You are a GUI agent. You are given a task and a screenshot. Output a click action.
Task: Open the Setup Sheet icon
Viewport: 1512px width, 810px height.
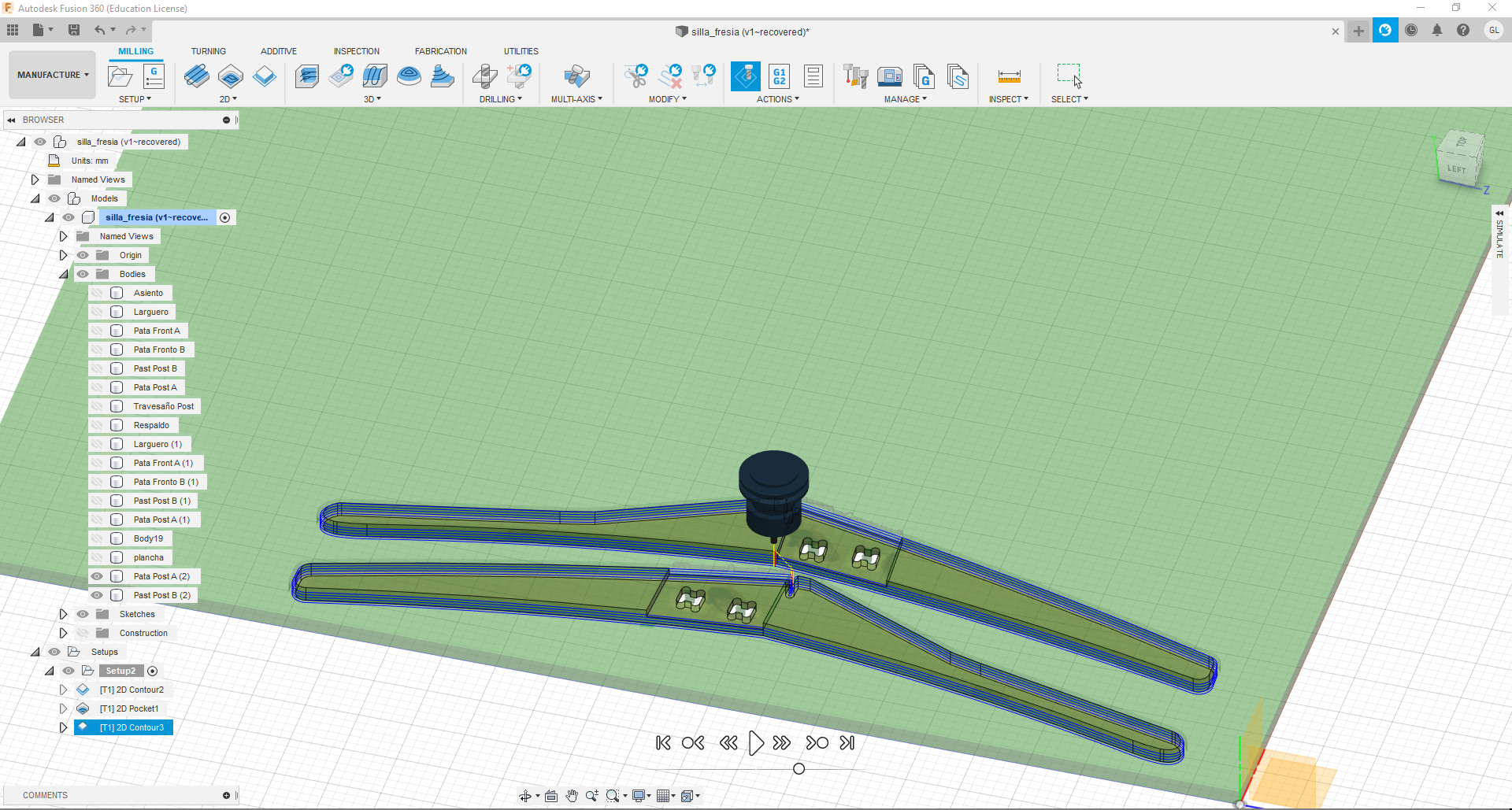point(813,76)
